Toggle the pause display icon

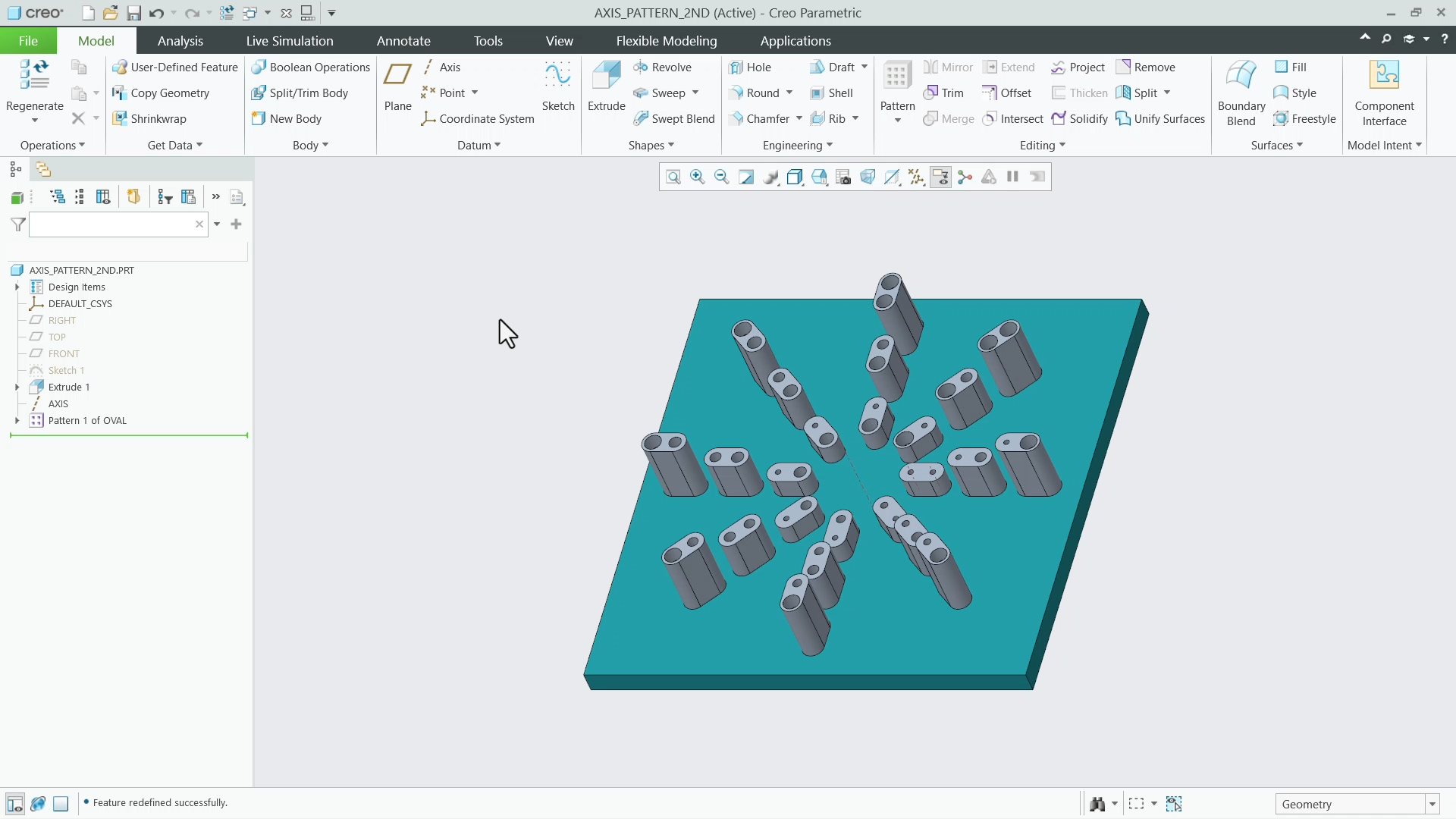(1012, 177)
